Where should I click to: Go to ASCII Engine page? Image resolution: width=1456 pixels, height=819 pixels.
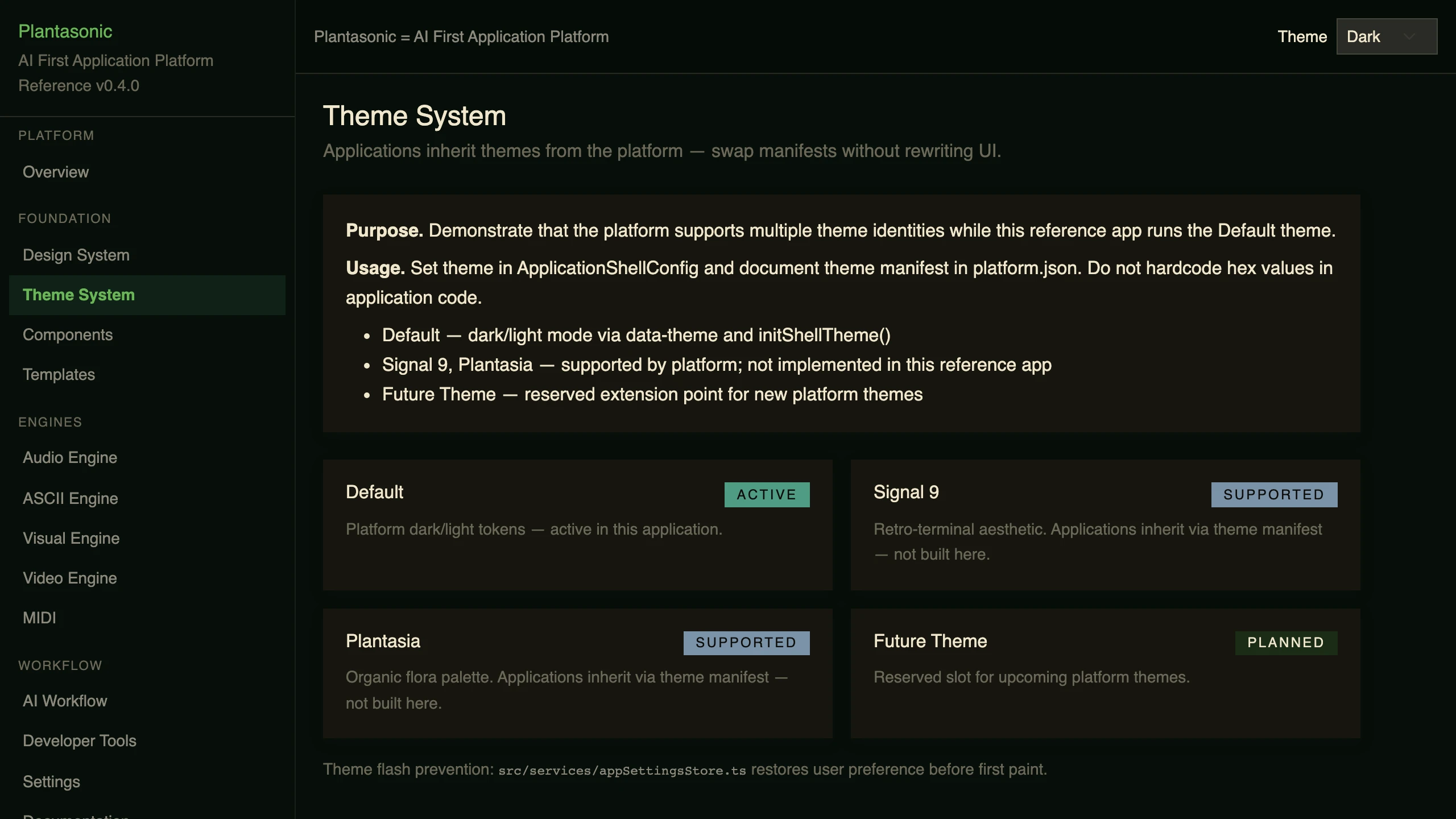point(147,498)
